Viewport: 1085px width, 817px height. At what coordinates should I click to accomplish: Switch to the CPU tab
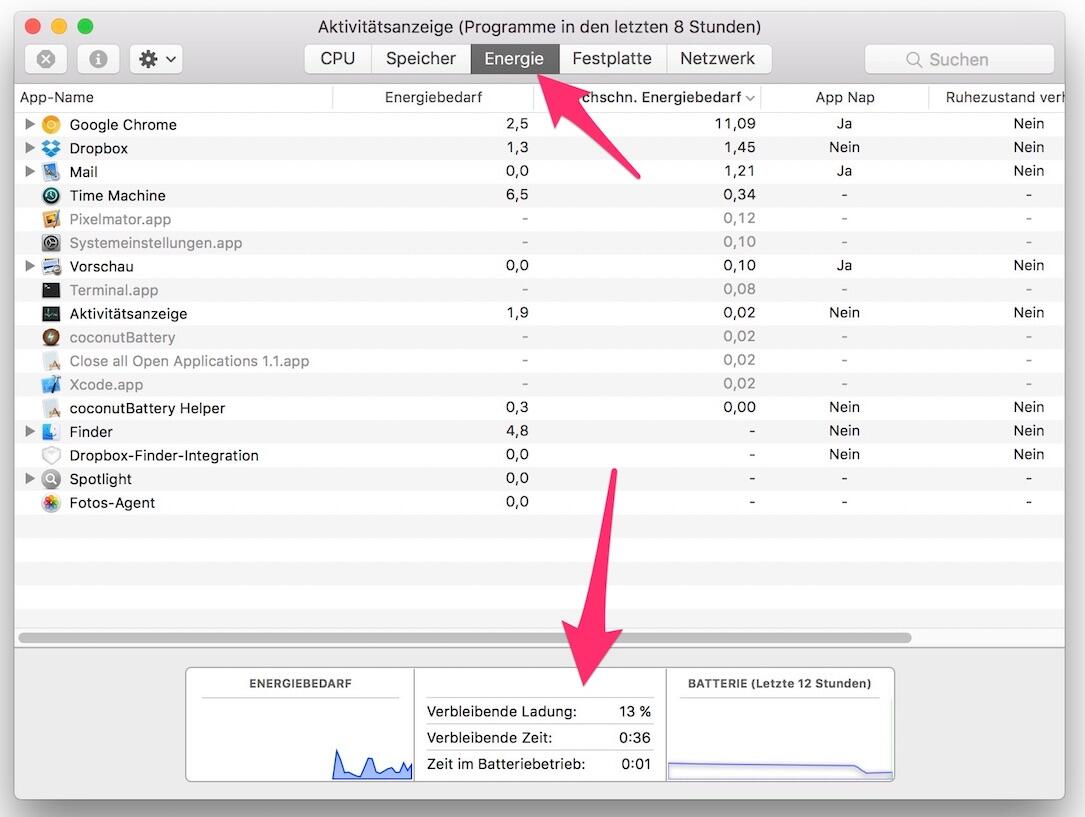point(337,59)
